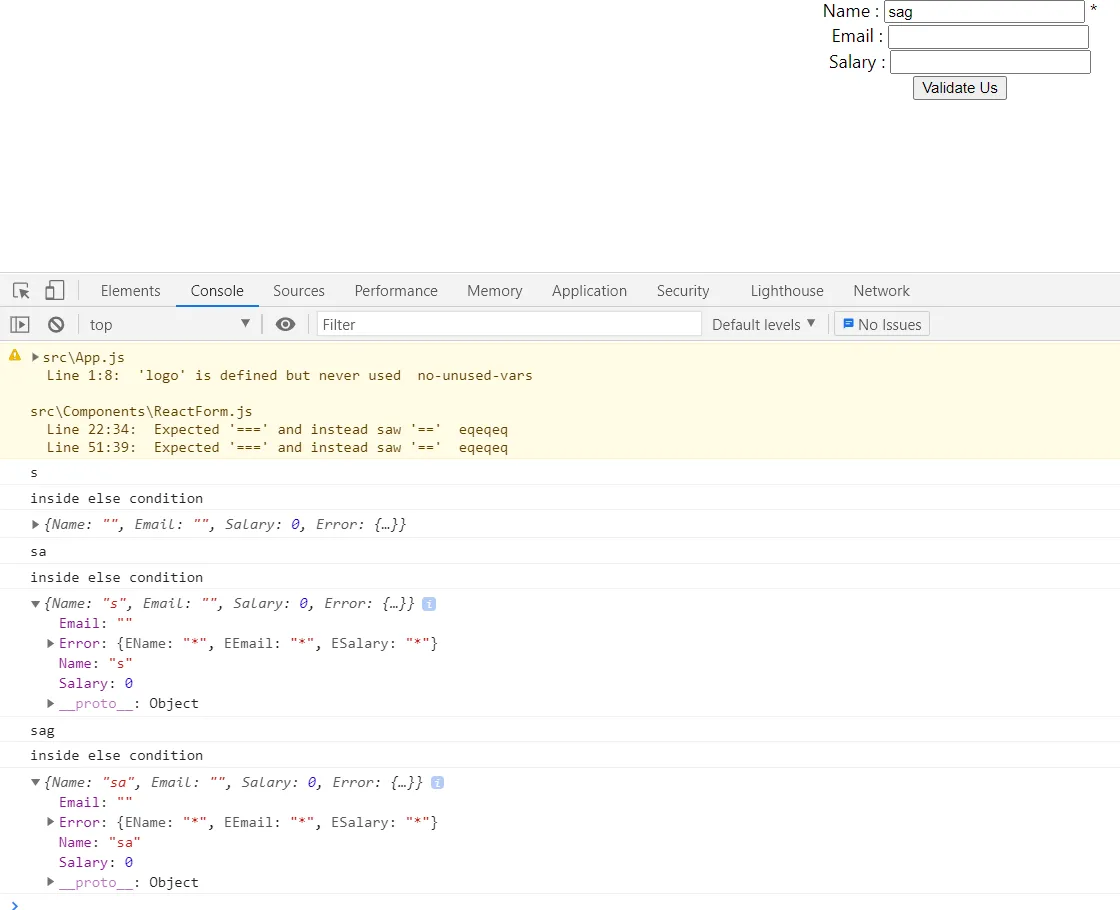Click the src\Components\ReactForm.js text
The height and width of the screenshot is (910, 1120).
click(x=141, y=411)
